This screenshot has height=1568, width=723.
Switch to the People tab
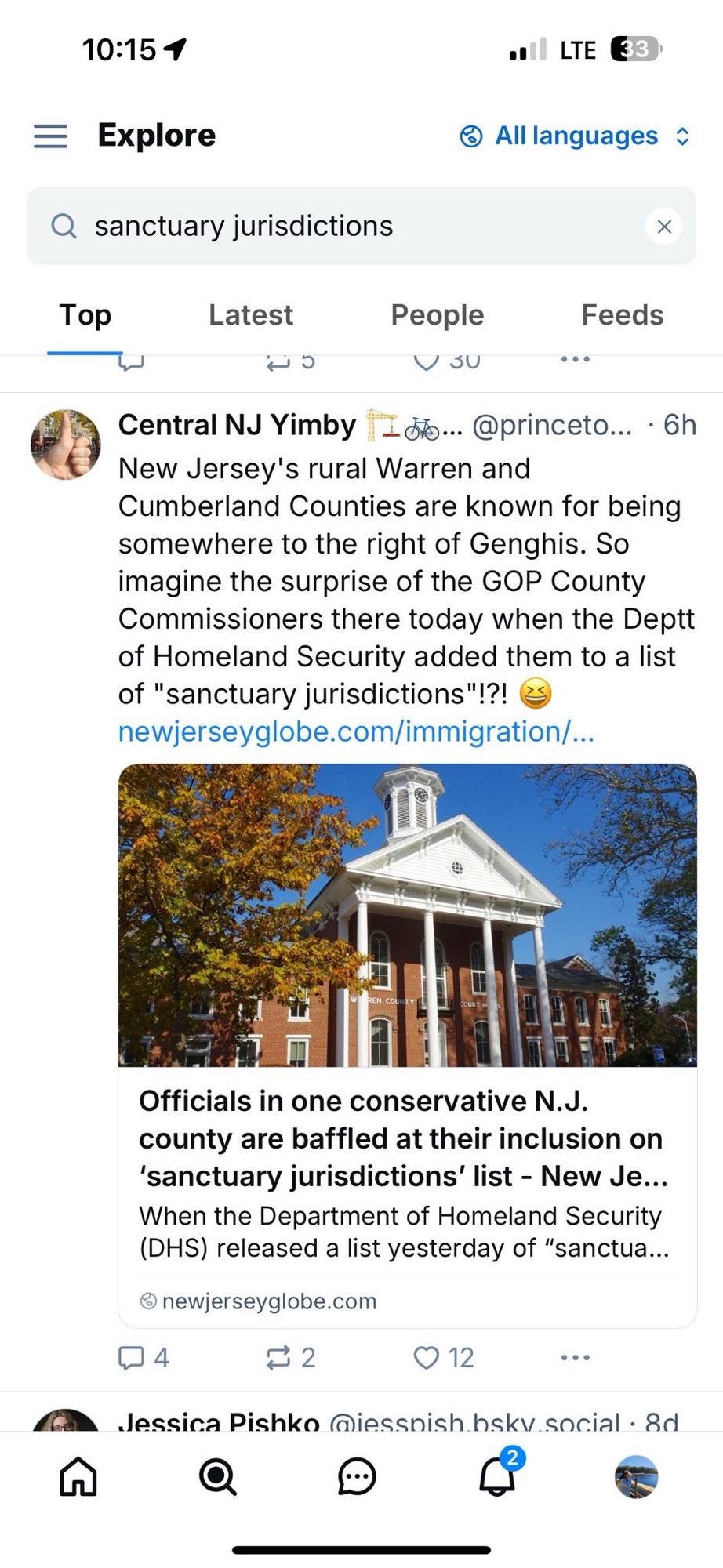pyautogui.click(x=437, y=315)
